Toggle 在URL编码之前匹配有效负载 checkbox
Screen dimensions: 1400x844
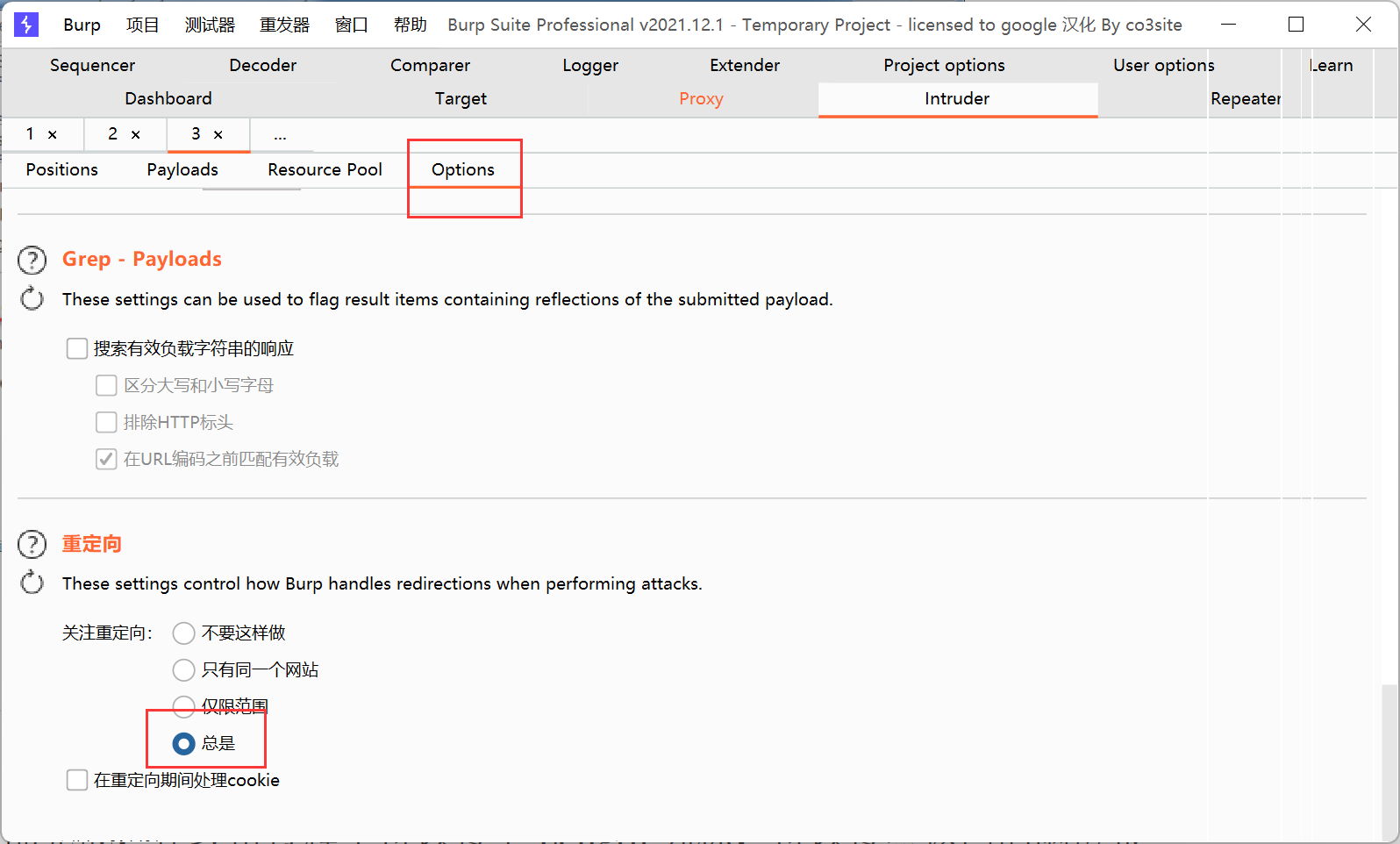[106, 459]
